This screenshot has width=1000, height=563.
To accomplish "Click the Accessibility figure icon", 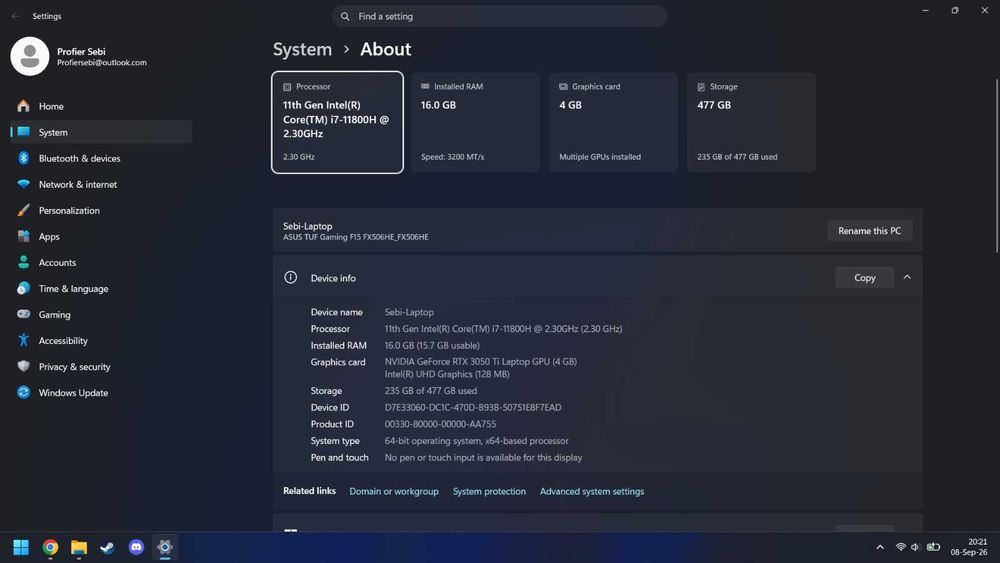I will pos(24,340).
